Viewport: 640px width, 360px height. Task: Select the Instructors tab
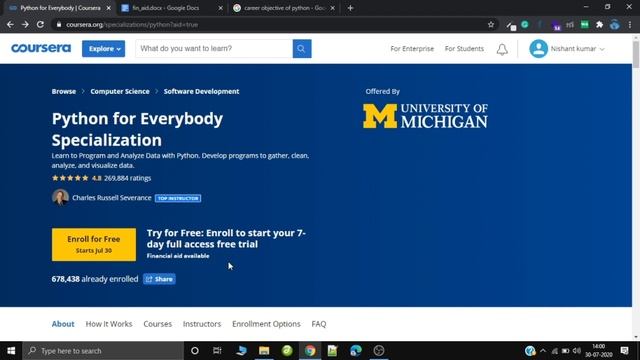[202, 324]
